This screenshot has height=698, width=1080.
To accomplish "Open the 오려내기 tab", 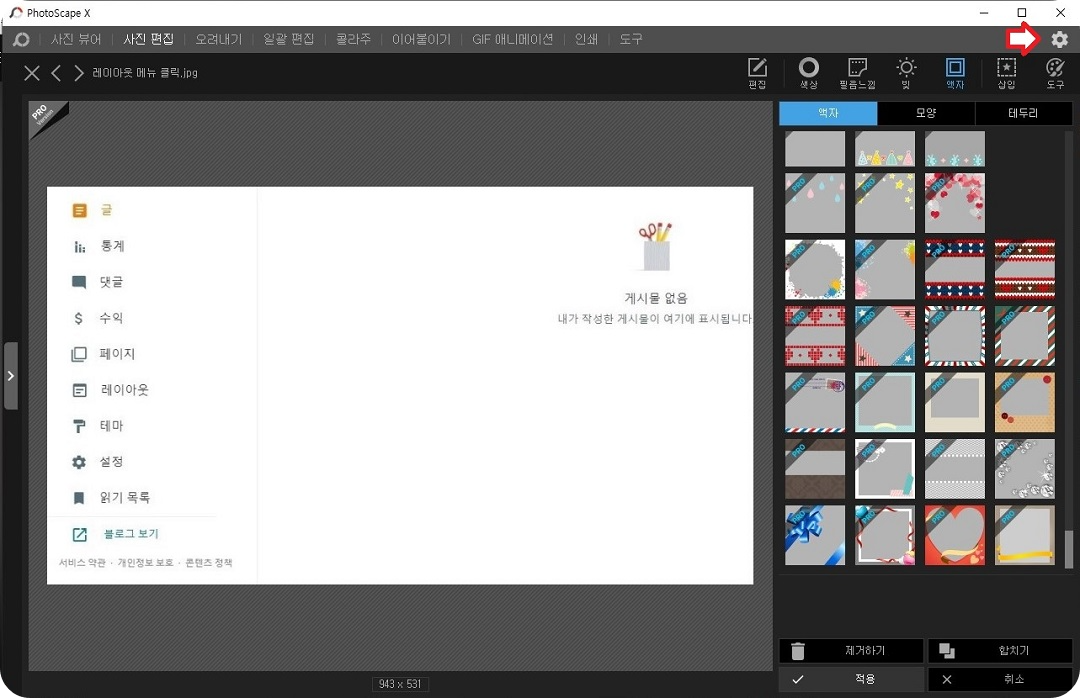I will 218,39.
